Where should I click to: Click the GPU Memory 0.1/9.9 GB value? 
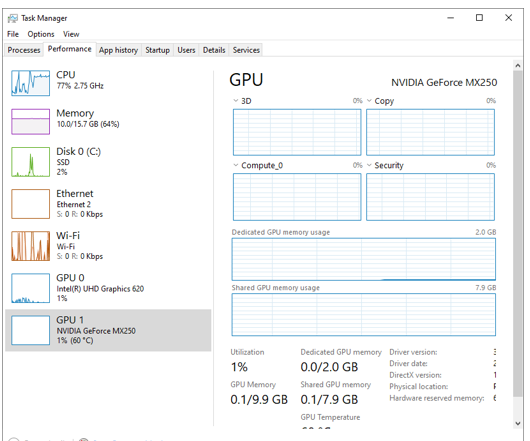pyautogui.click(x=259, y=400)
